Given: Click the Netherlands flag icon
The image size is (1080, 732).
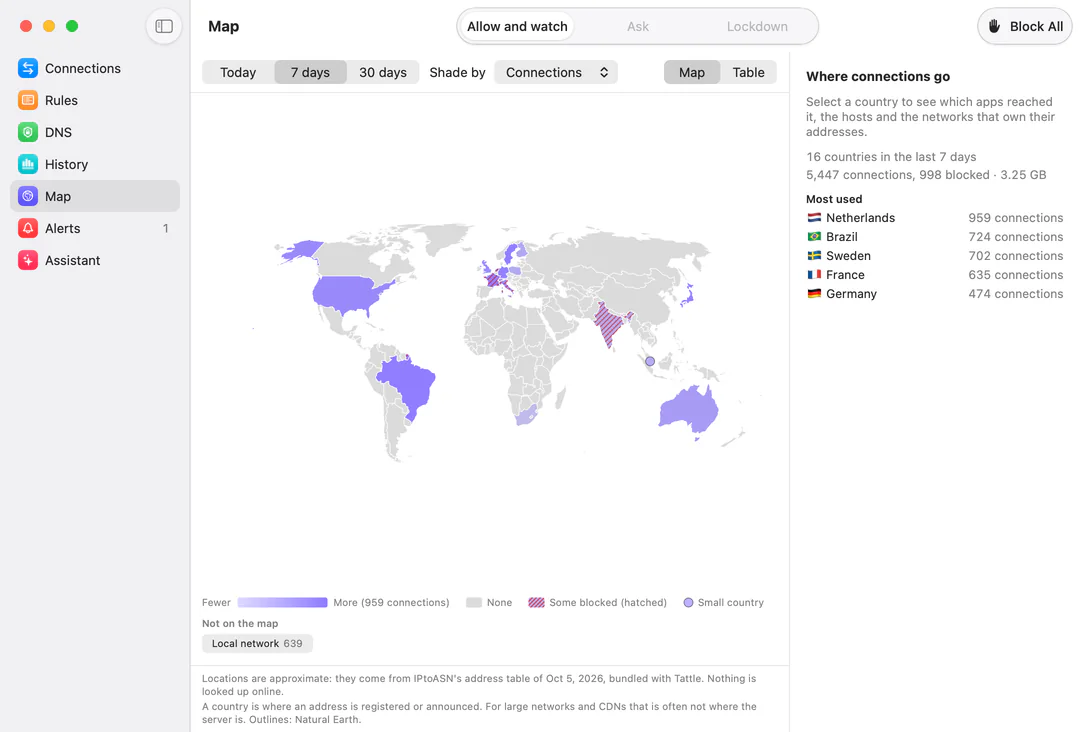Looking at the screenshot, I should (x=814, y=218).
